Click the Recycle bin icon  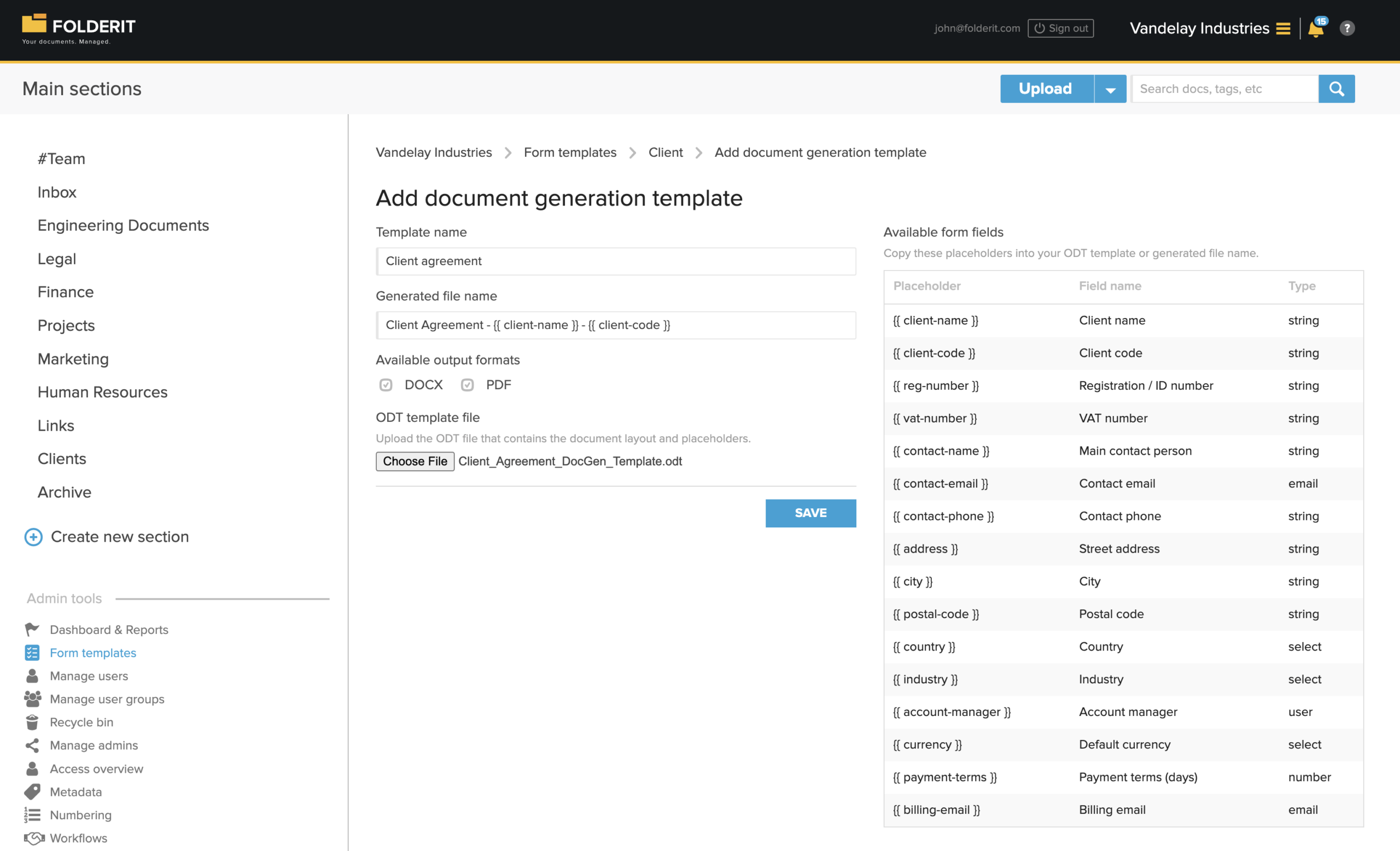(x=32, y=721)
